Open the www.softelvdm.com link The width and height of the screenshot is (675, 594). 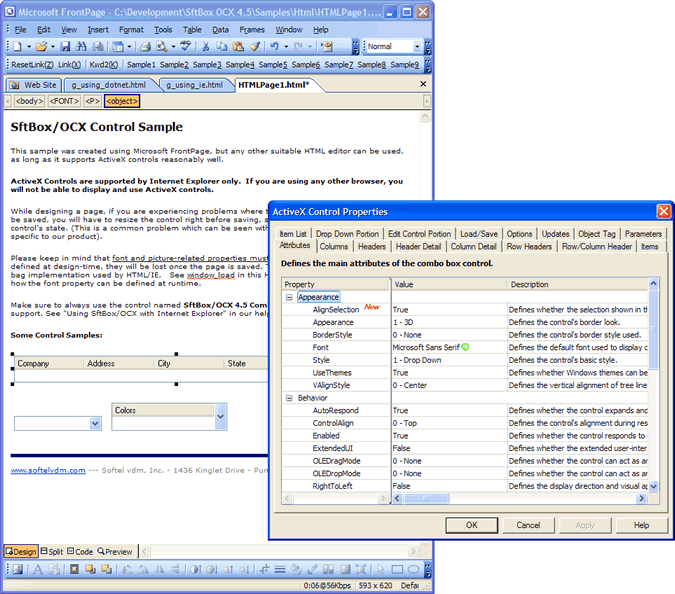pyautogui.click(x=47, y=469)
